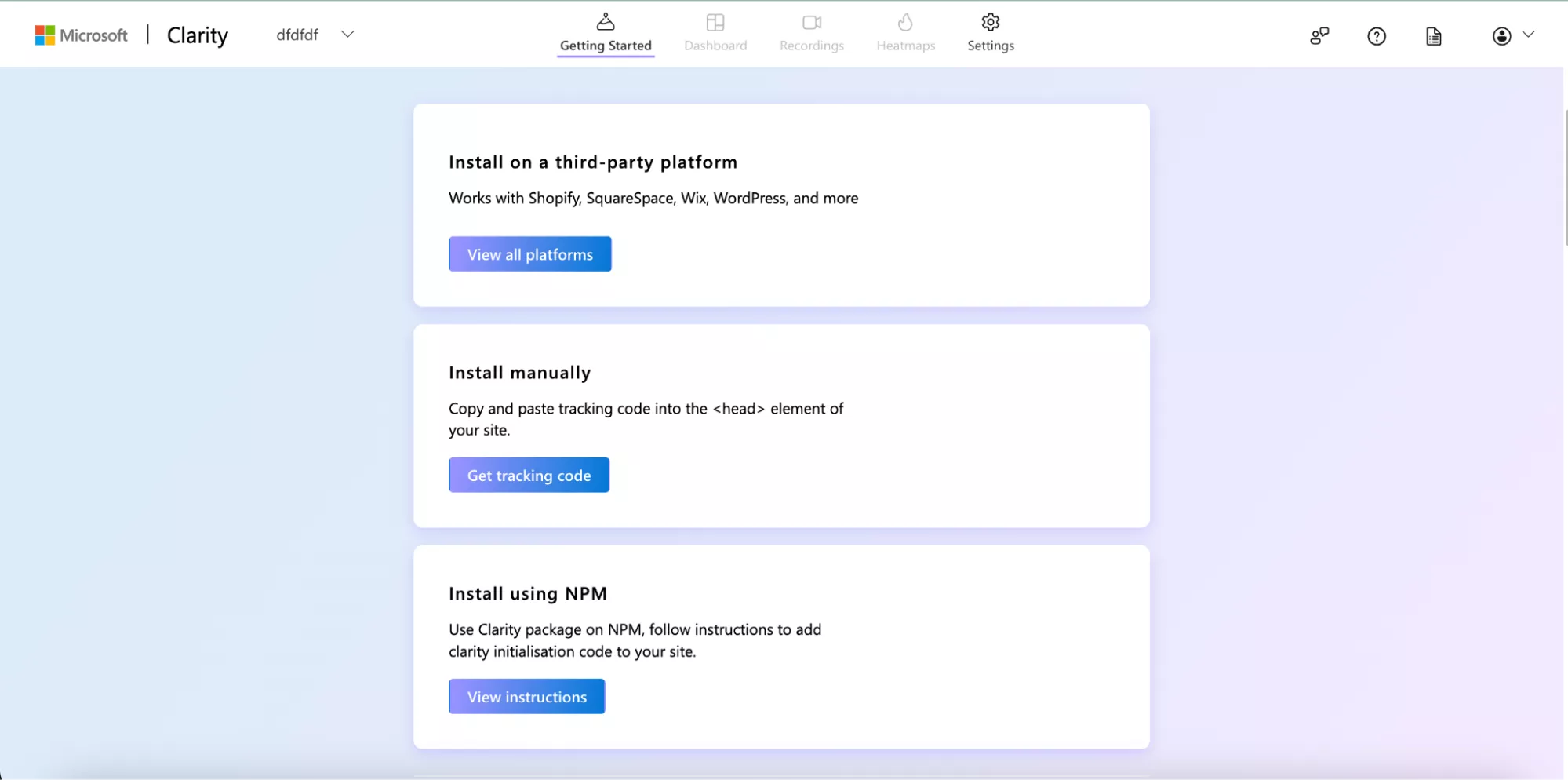Select the dfdfdf project name
The image size is (1568, 780).
click(297, 35)
